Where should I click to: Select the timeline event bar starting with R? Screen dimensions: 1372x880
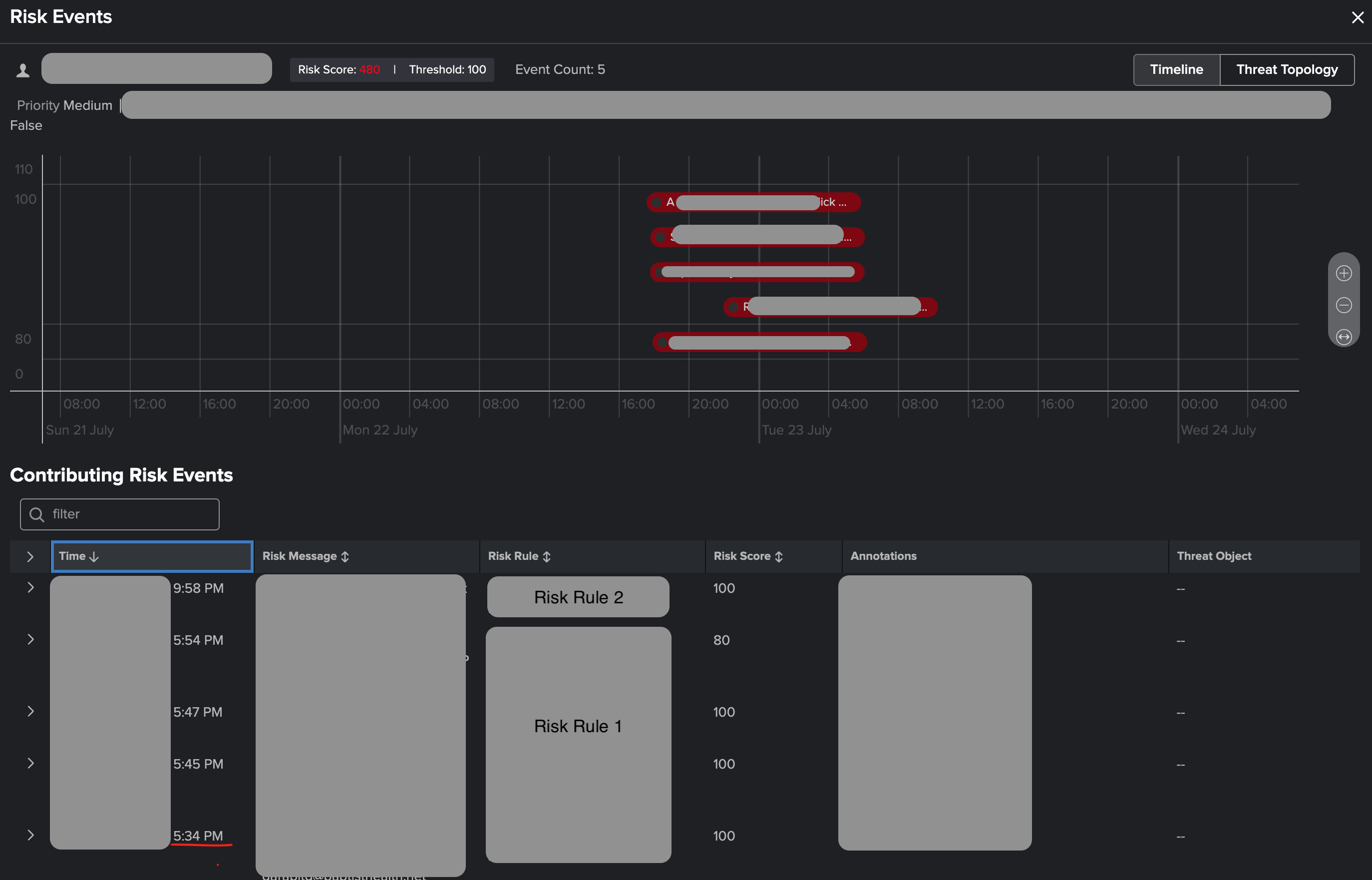coord(830,308)
